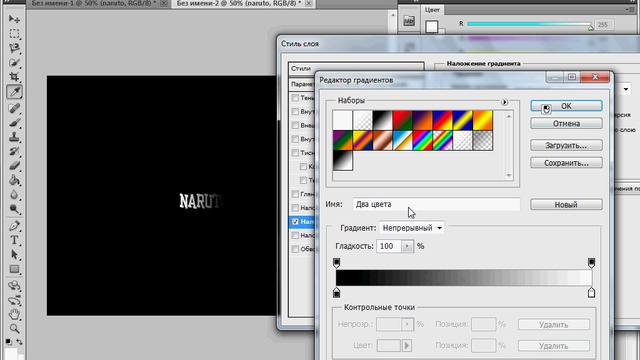
Task: Select the History Brush tool
Action: click(14, 151)
